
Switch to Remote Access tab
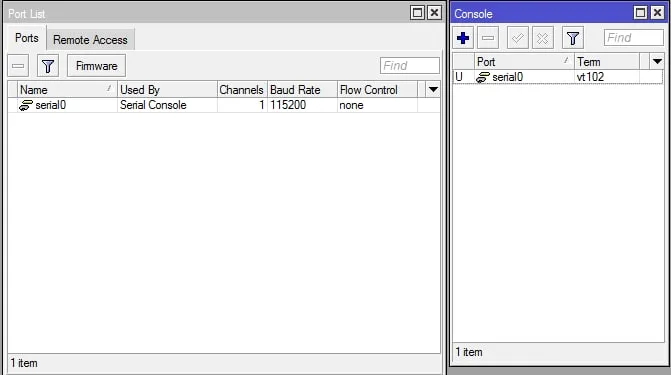tap(90, 40)
